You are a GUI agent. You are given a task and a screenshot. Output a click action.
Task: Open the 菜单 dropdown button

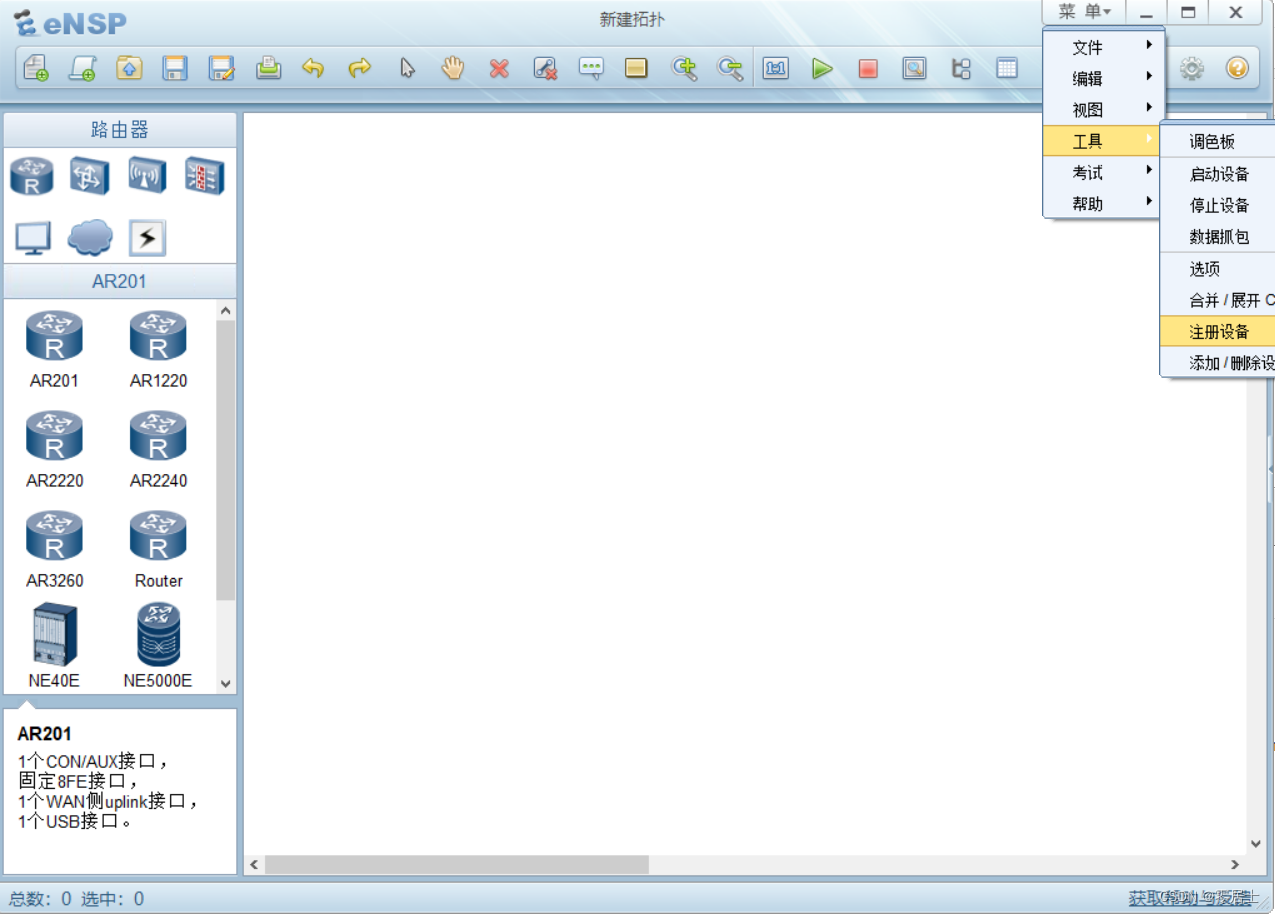[1084, 12]
